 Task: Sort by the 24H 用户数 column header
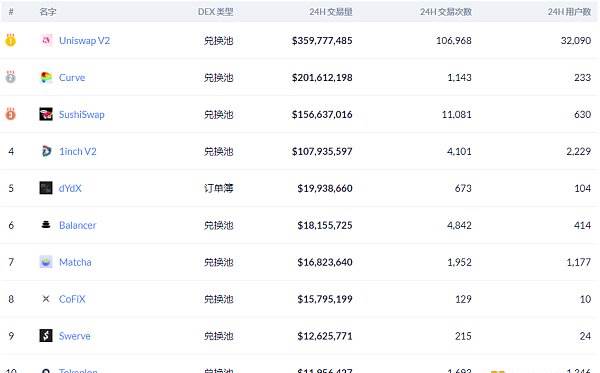click(569, 12)
